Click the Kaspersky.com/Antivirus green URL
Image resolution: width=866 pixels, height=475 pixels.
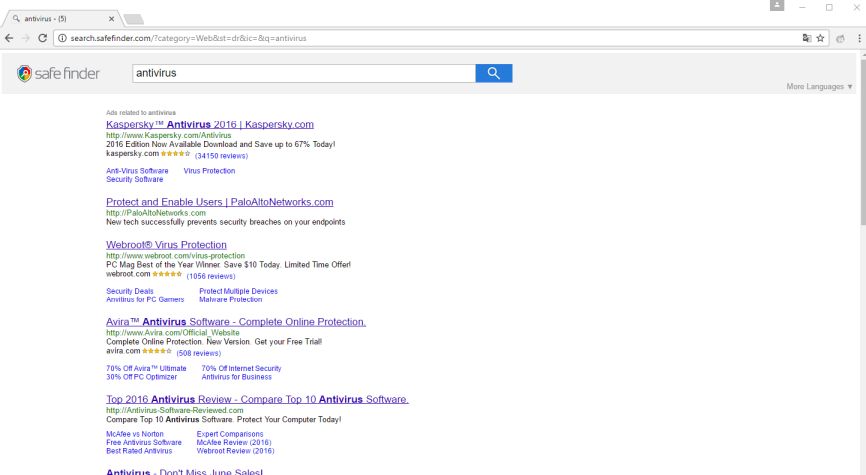coord(168,135)
